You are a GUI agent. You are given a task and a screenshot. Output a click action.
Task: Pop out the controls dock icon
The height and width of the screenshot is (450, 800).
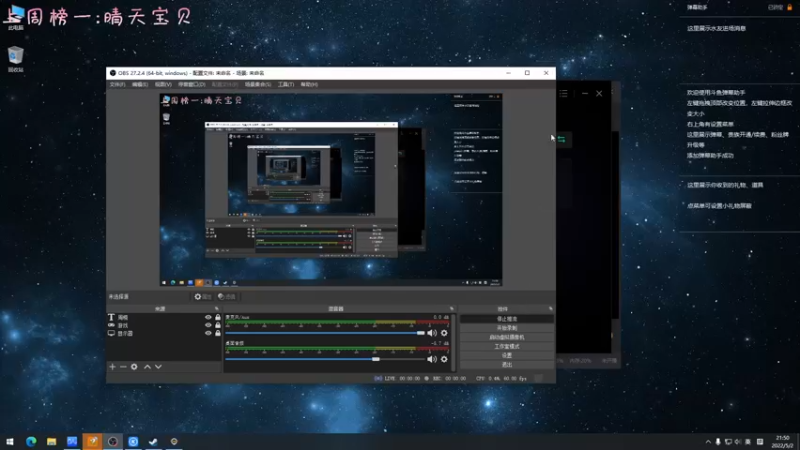(551, 309)
